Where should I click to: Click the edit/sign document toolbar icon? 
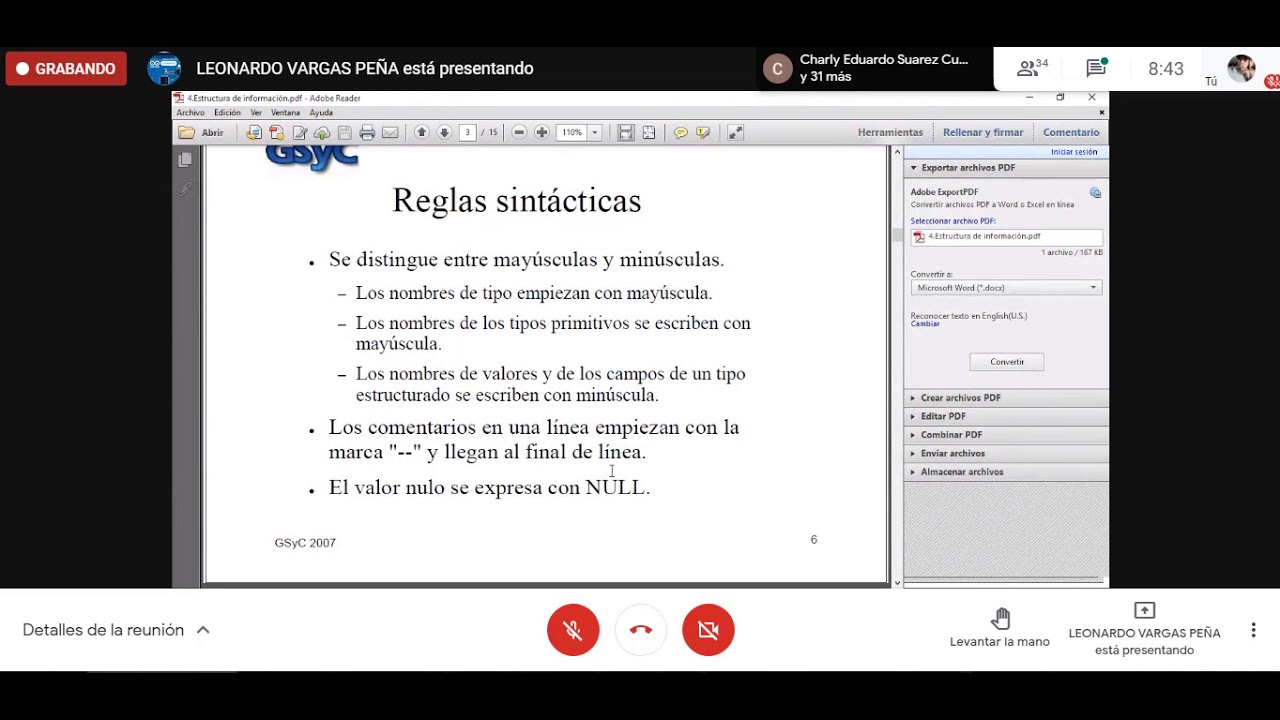[300, 132]
